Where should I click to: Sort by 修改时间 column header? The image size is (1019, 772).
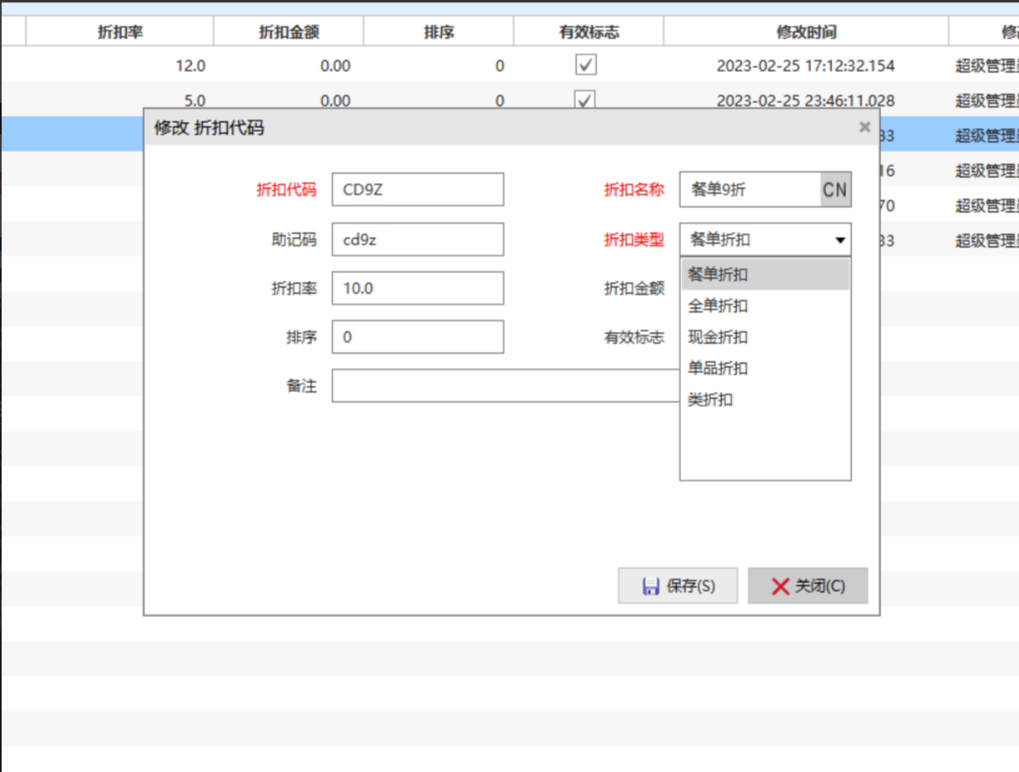(x=805, y=32)
